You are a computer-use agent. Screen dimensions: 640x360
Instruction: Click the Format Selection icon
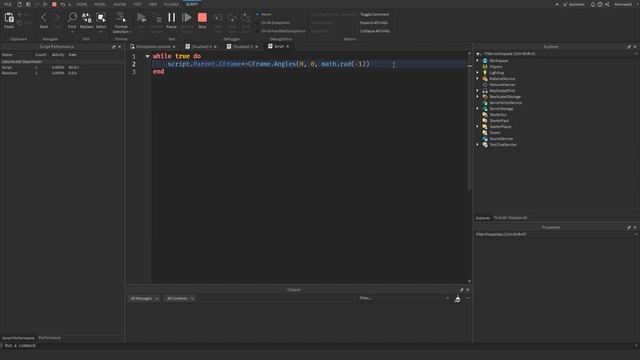(x=121, y=17)
